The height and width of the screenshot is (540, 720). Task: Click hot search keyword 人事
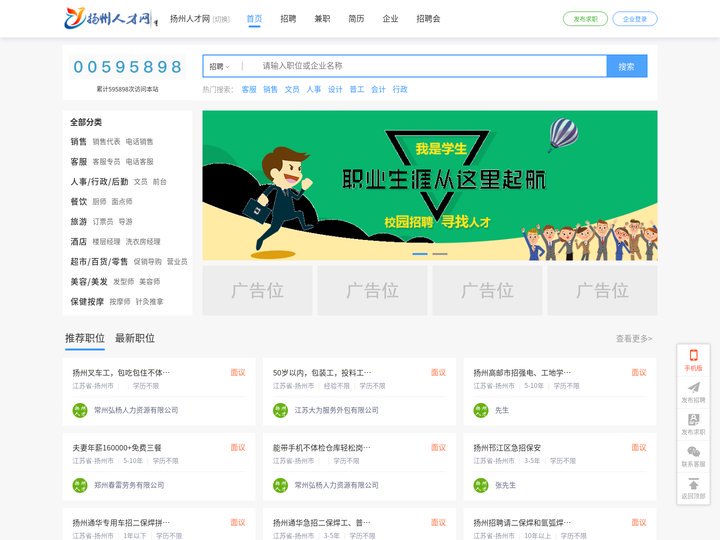point(314,90)
